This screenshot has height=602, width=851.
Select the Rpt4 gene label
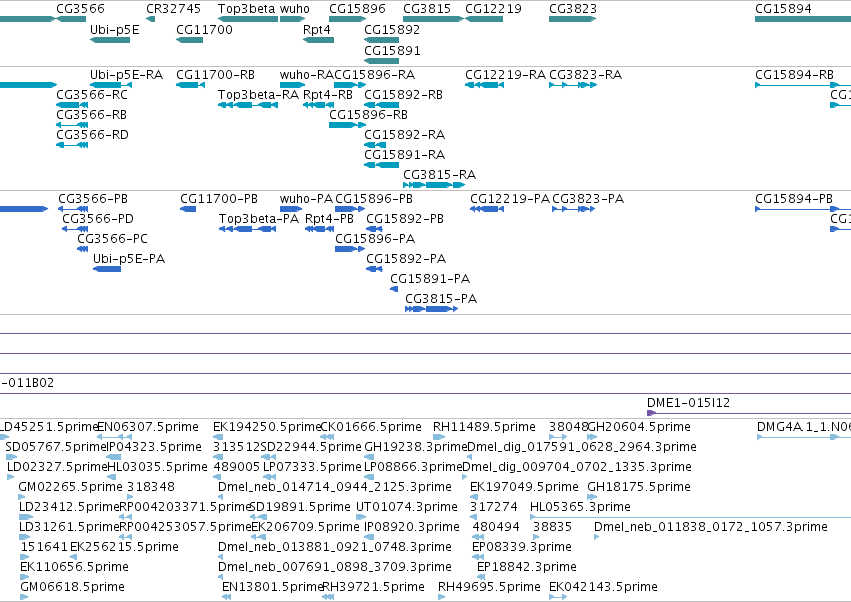[316, 30]
